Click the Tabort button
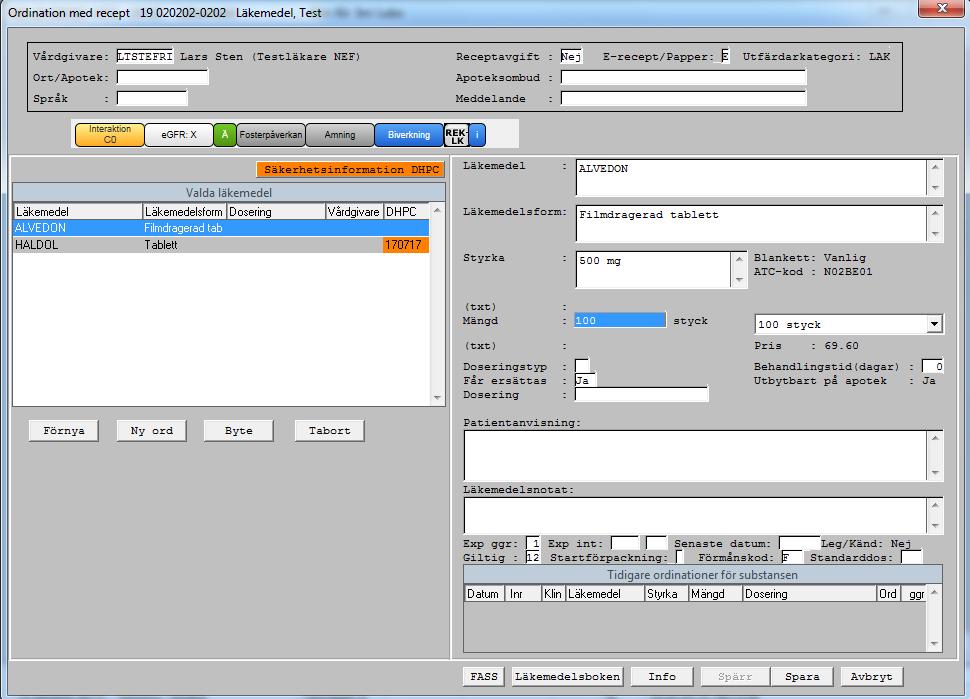Viewport: 970px width, 699px height. [330, 431]
